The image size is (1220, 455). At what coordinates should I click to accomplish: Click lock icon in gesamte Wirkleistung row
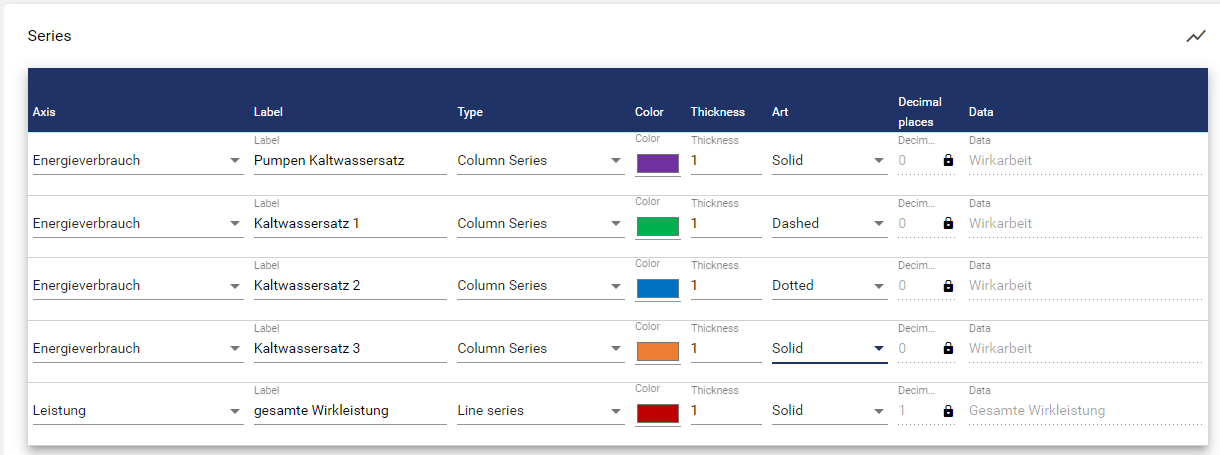point(948,410)
